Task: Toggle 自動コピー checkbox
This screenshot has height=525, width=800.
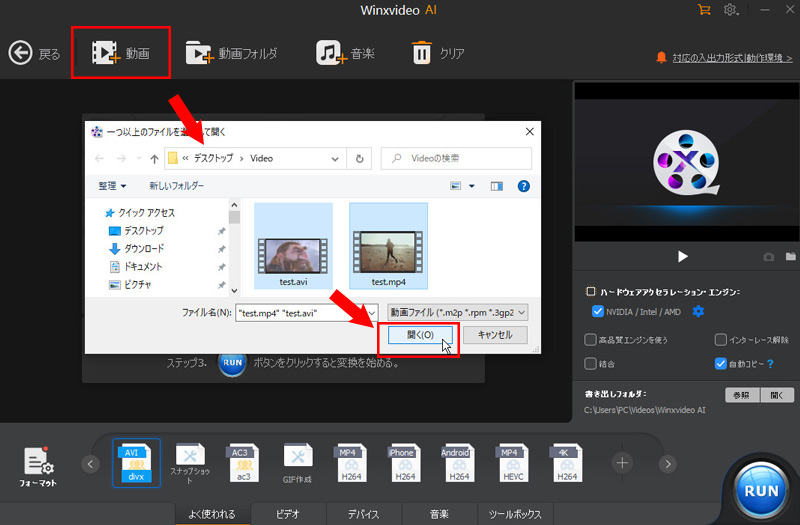Action: click(x=720, y=364)
